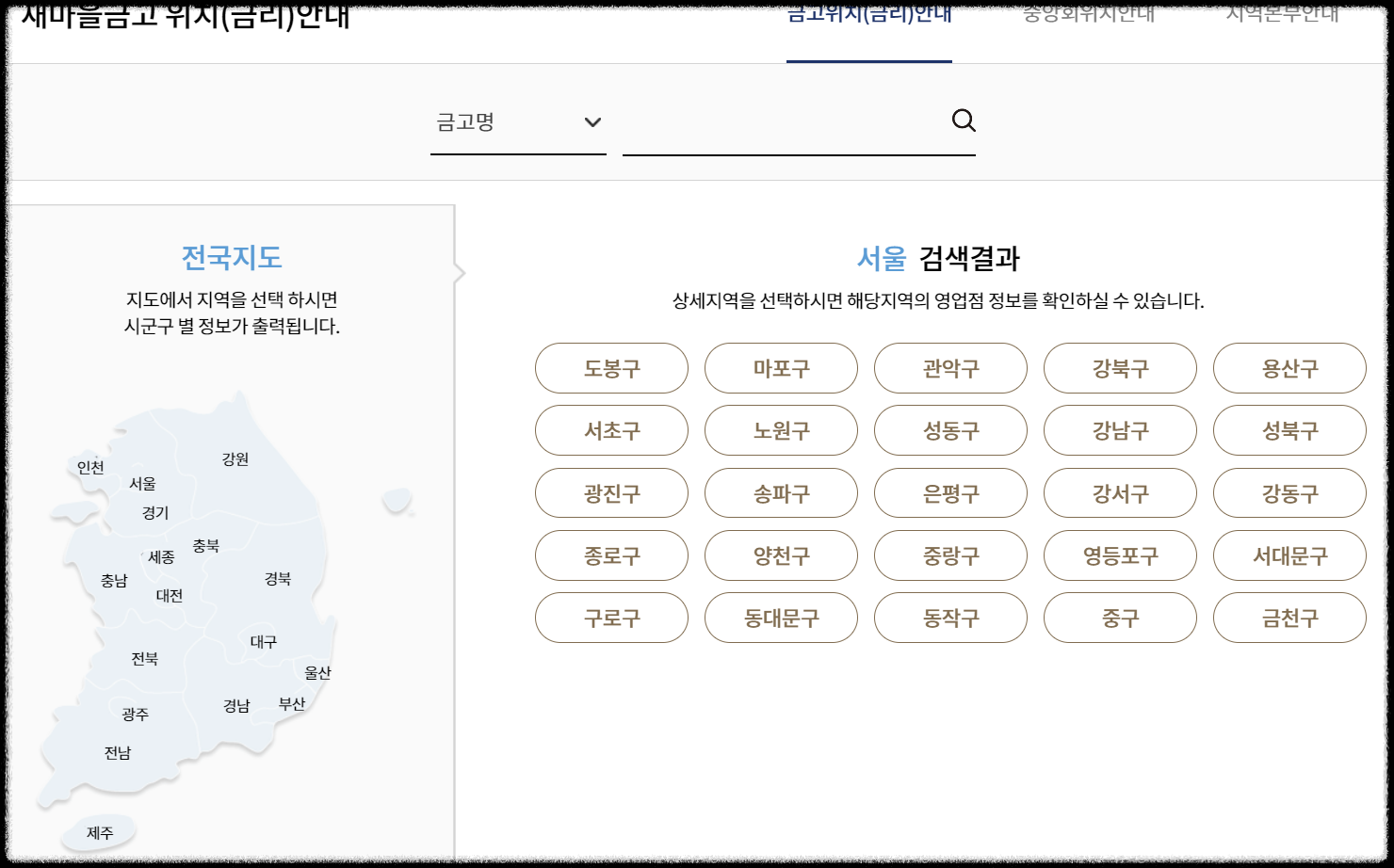Select the 송파구 district button
The width and height of the screenshot is (1394, 868).
coord(781,492)
